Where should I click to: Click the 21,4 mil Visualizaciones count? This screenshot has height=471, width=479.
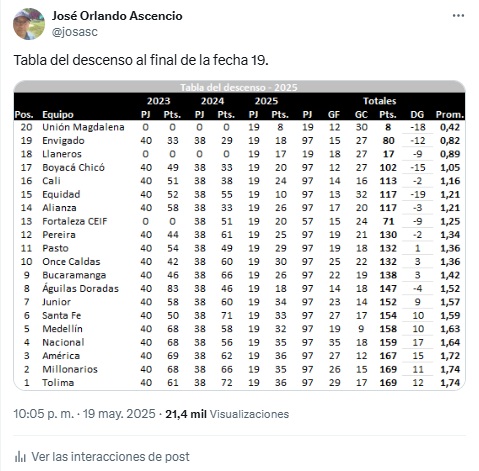(227, 414)
